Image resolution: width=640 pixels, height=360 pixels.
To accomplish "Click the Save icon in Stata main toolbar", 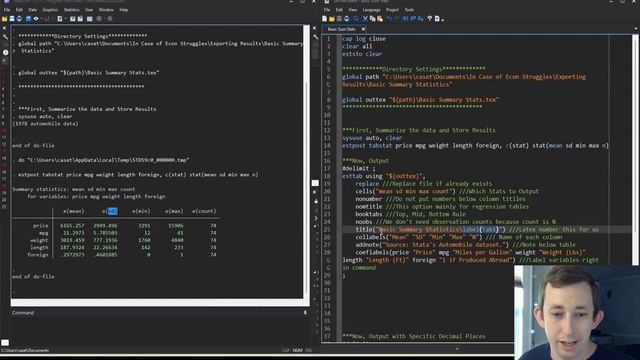I will coord(12,19).
